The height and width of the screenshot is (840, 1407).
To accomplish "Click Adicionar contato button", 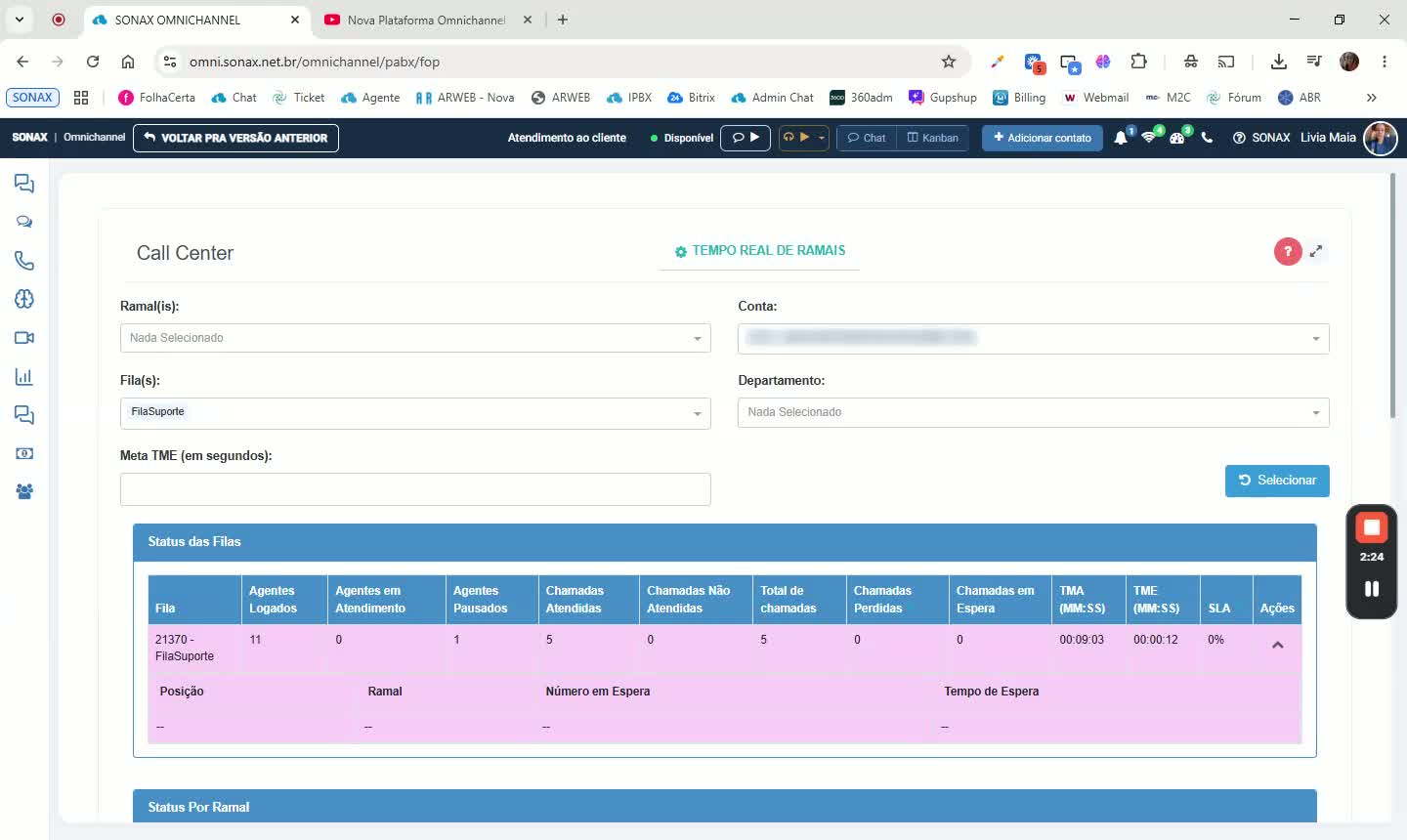I will [x=1043, y=138].
